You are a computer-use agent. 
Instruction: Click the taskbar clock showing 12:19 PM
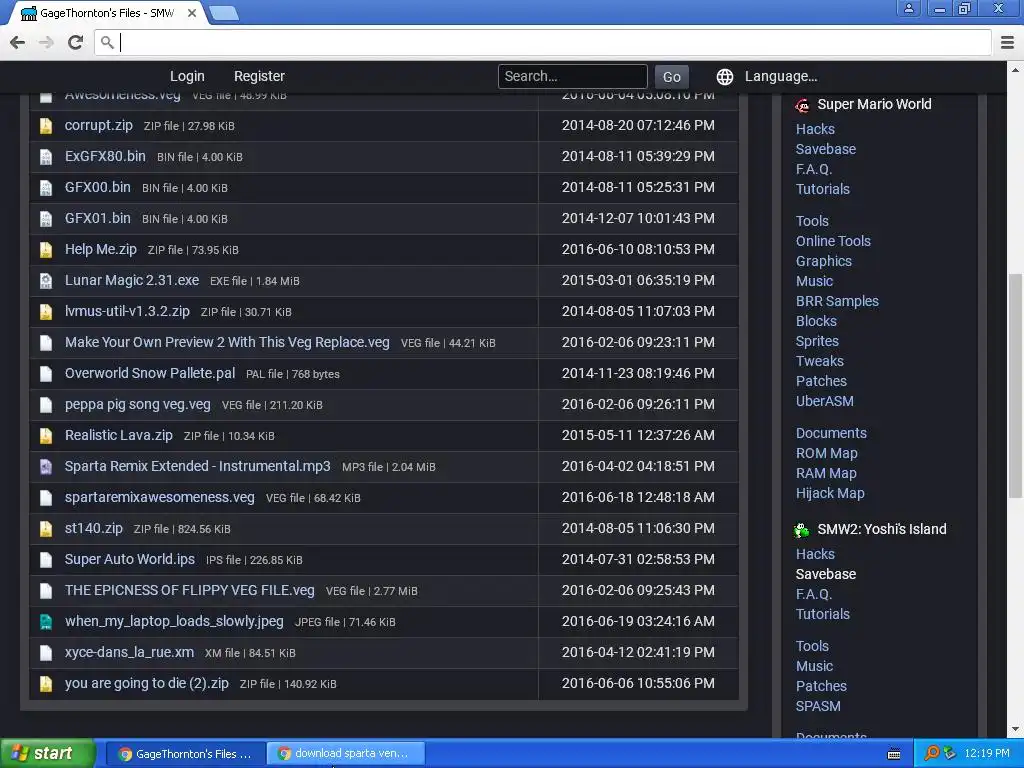coord(987,753)
